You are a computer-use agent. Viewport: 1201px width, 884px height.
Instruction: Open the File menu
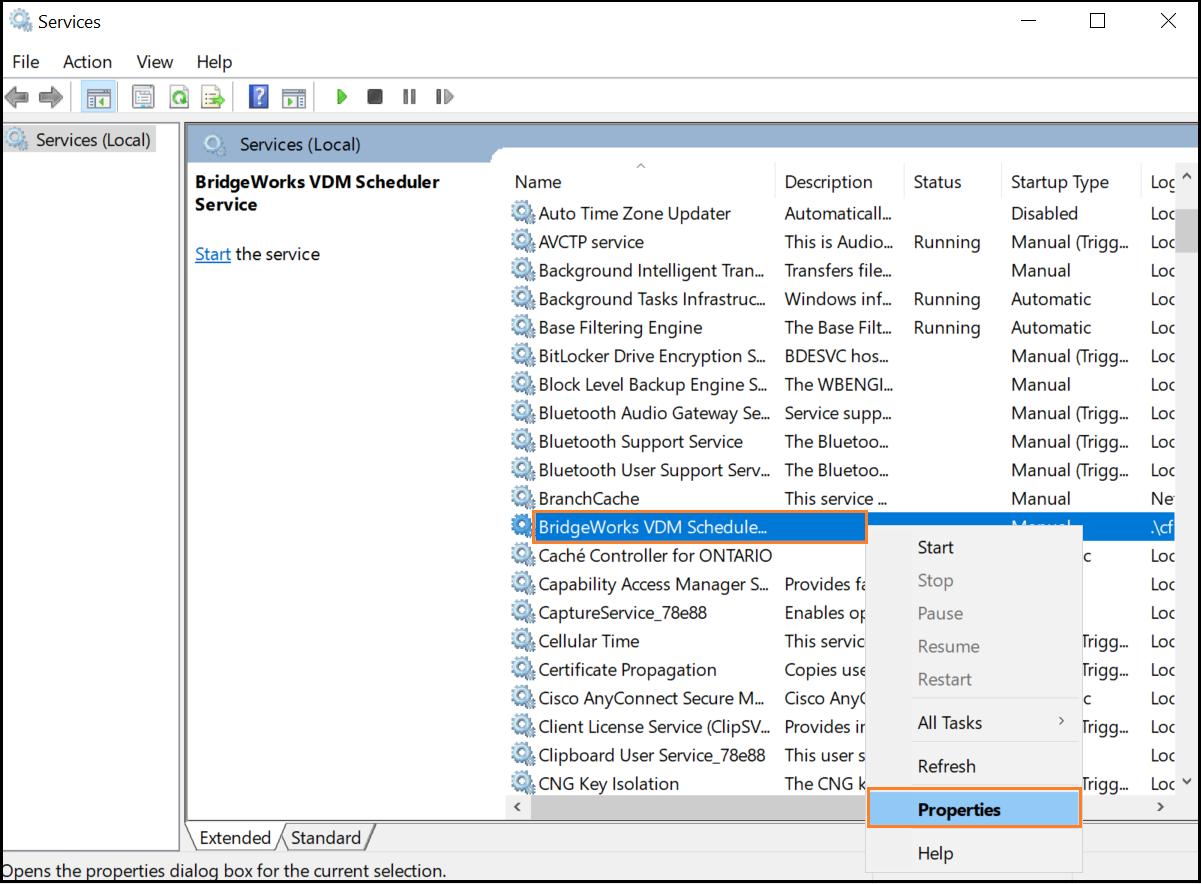click(x=26, y=62)
